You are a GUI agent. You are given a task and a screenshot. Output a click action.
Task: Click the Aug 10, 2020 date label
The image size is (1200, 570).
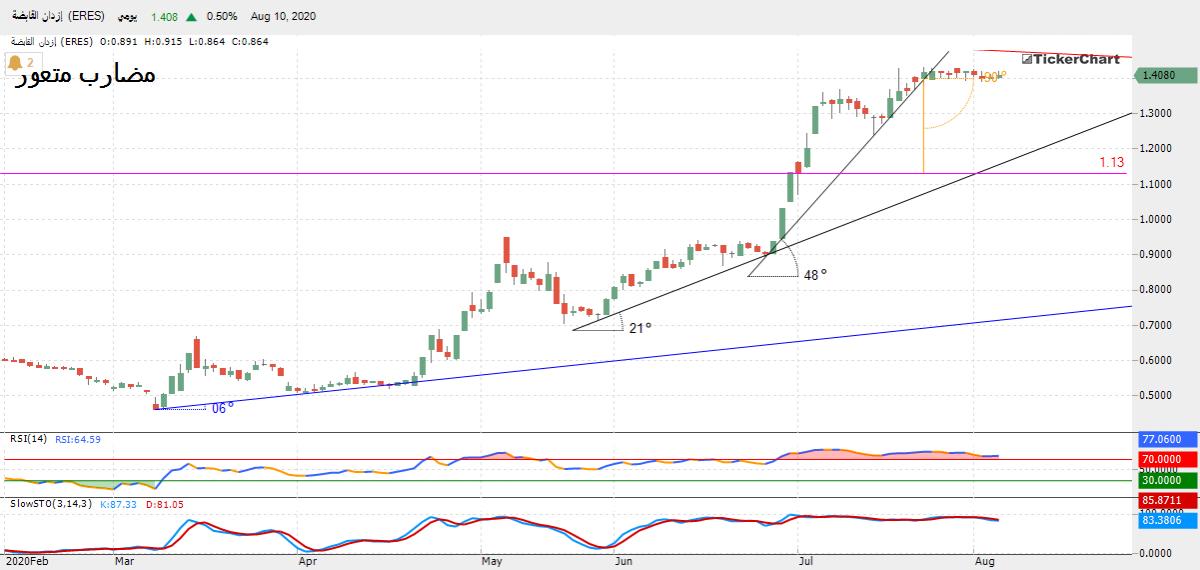282,17
